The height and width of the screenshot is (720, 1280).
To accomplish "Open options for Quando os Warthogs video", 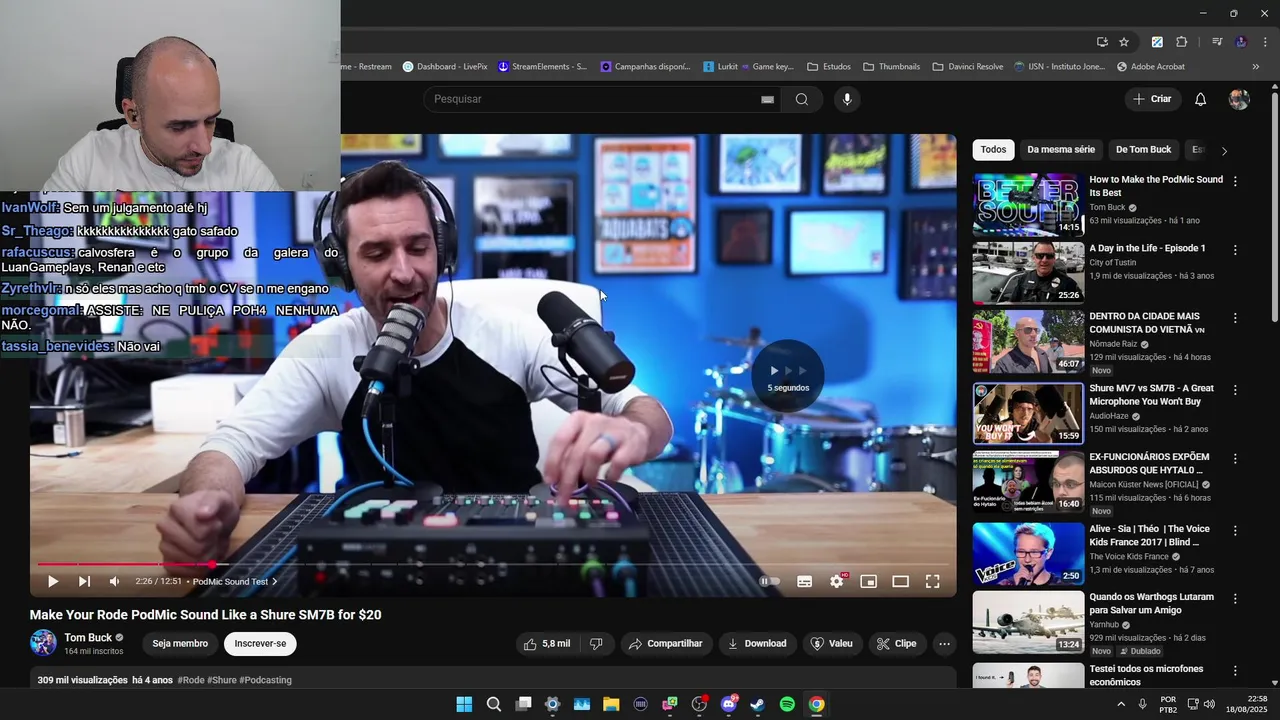I will click(1235, 599).
